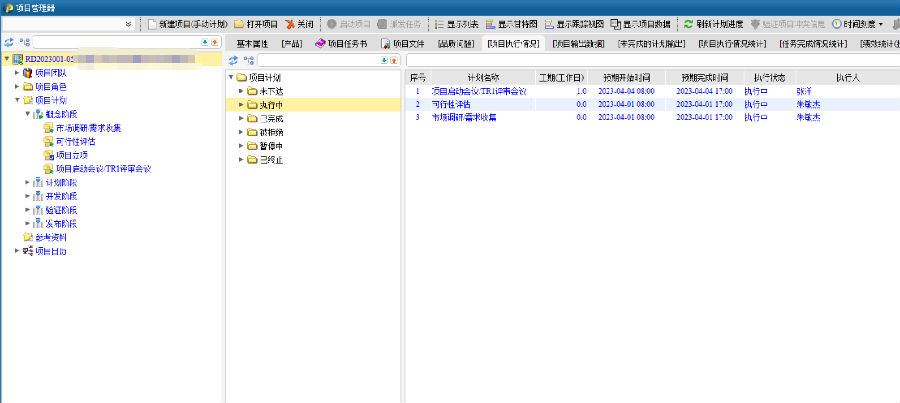Screen dimensions: 900x403
Task: Click the blue down-arrow in the middle panel search box
Action: click(x=385, y=60)
